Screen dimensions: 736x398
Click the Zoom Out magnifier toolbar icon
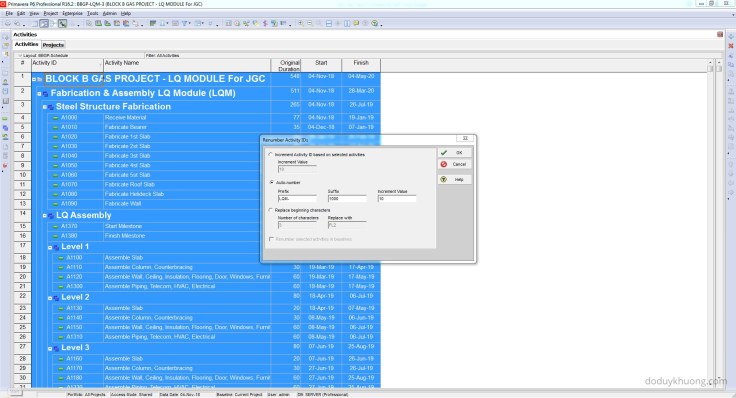[x=310, y=23]
